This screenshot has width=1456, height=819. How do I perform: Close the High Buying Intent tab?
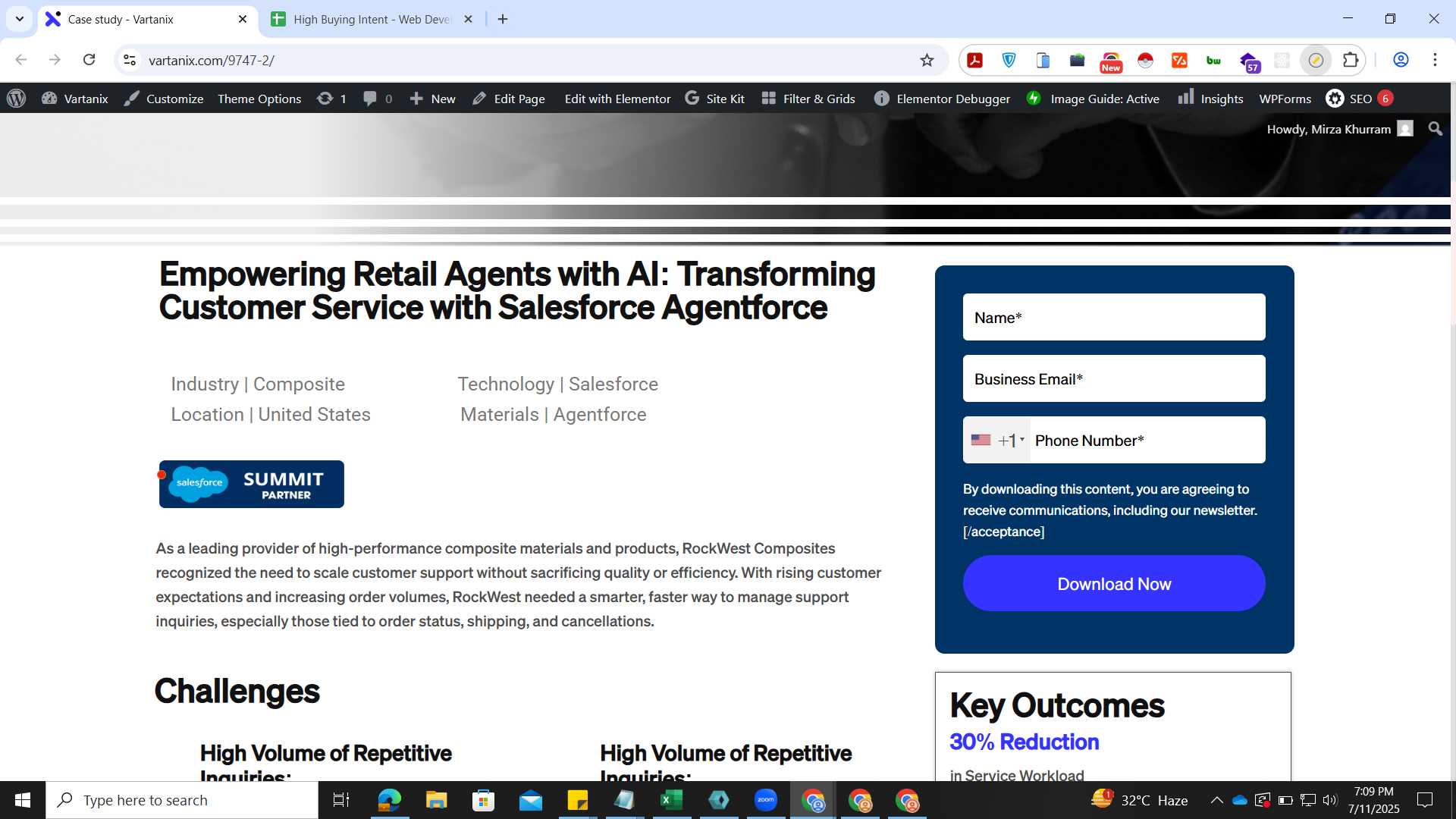[x=468, y=19]
